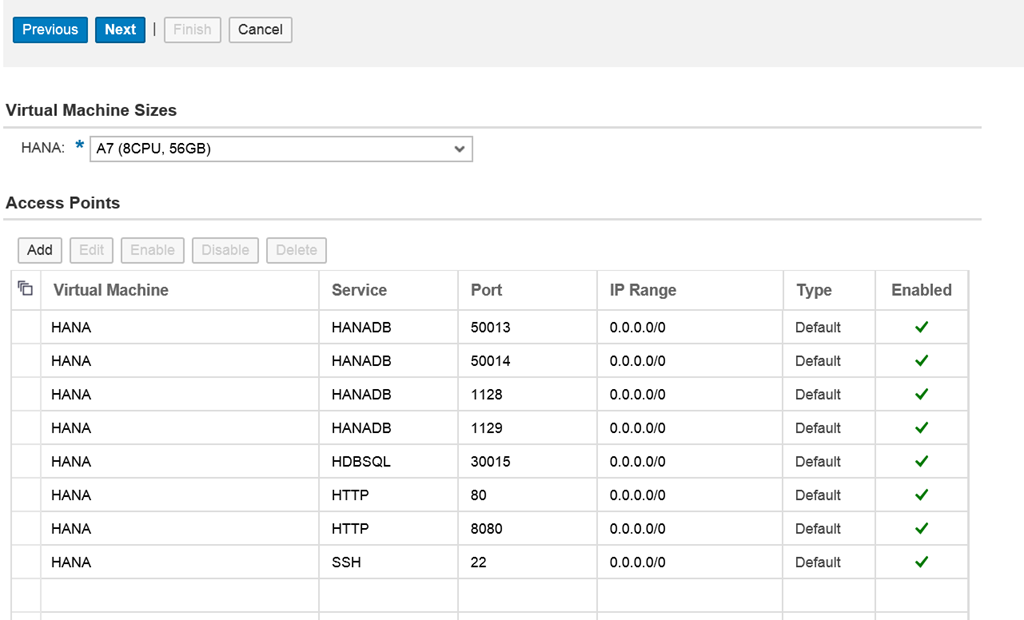The width and height of the screenshot is (1024, 620).
Task: Select row selector for SSH port 22
Action: pos(26,562)
